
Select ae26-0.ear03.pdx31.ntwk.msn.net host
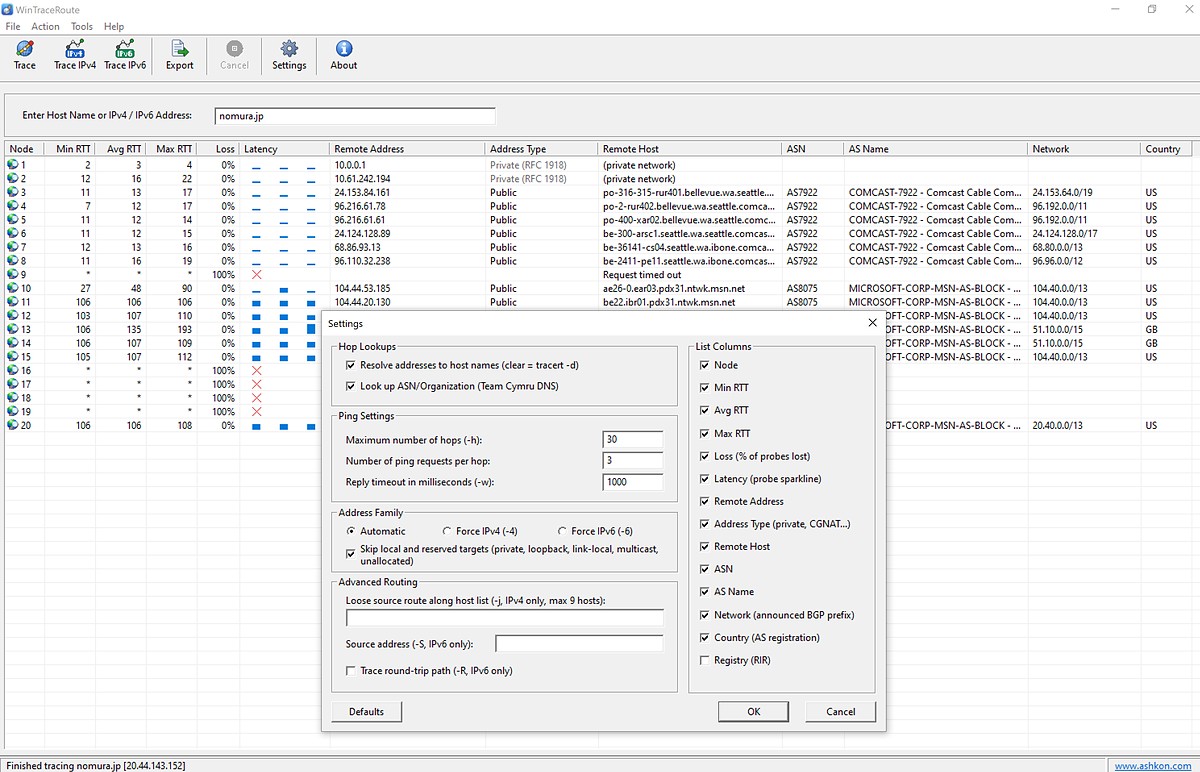click(674, 289)
